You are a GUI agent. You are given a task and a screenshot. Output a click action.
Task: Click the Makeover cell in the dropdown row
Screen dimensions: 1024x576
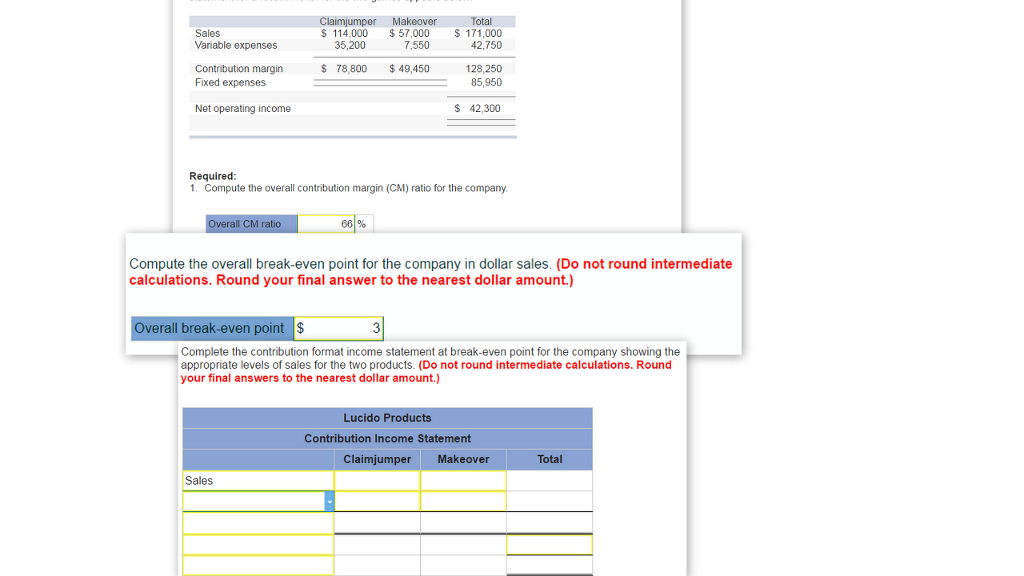[463, 502]
